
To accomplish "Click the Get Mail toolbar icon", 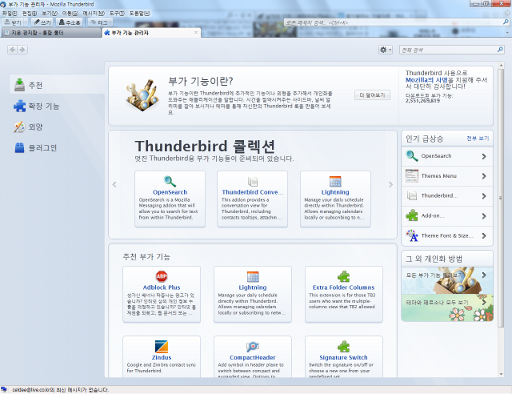I will tap(7, 22).
